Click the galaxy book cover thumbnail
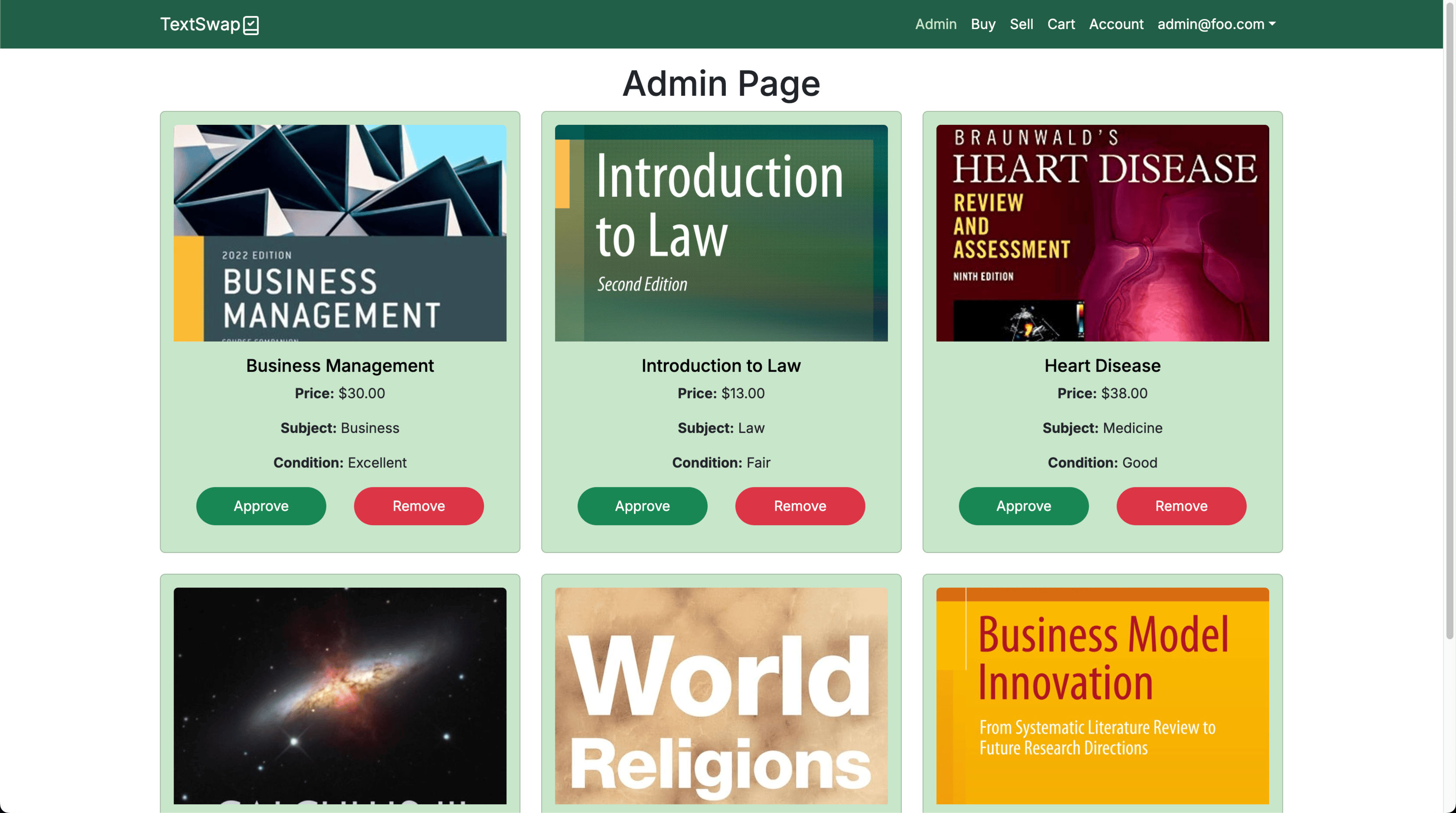 (340, 695)
